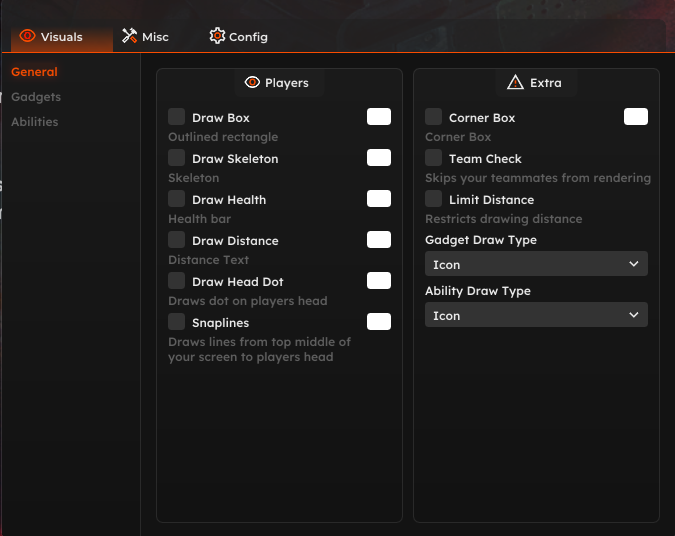Click the warning triangle icon beside Extra
Screen dimensions: 675x536
[515, 83]
